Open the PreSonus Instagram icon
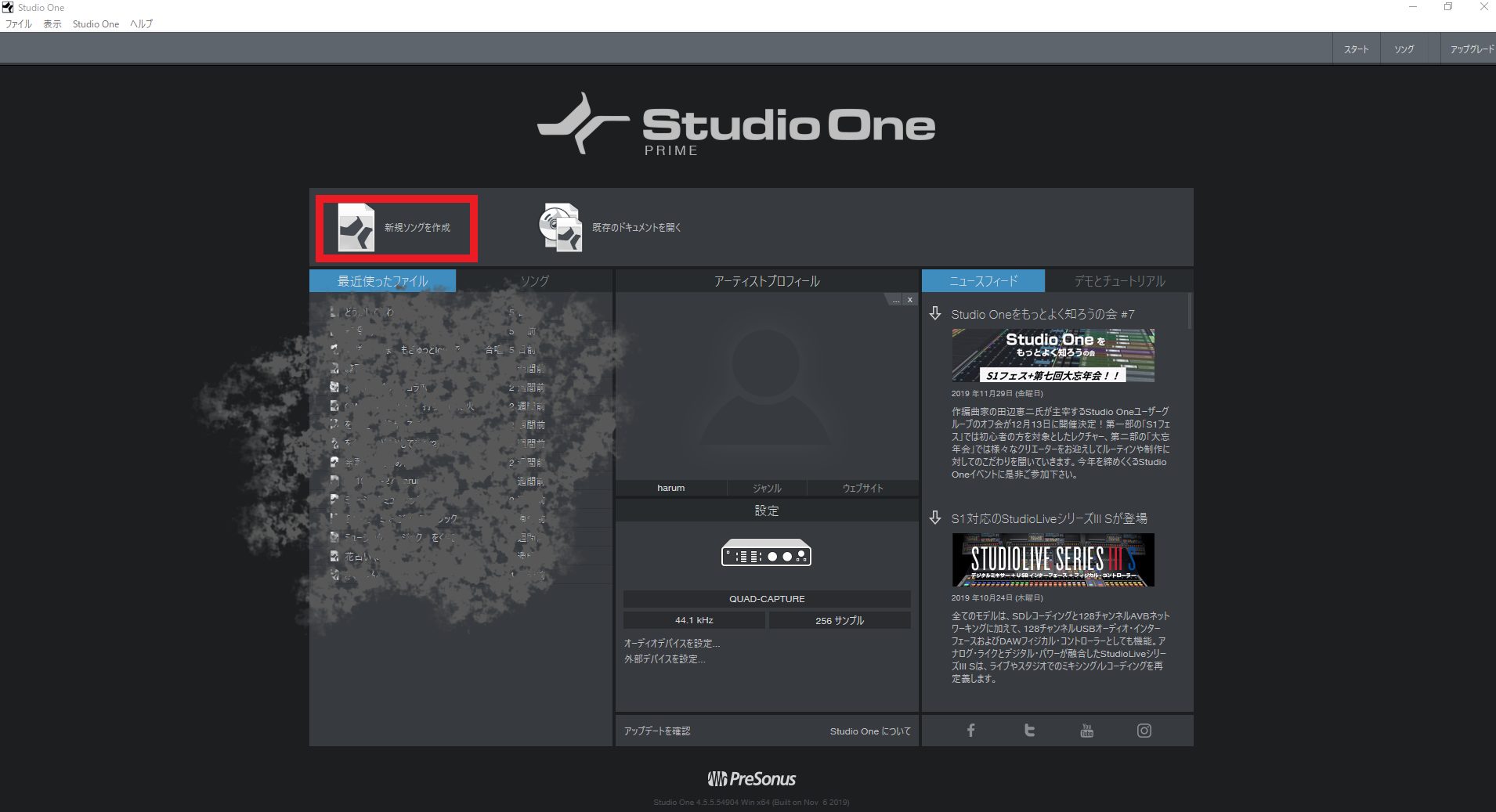Image resolution: width=1496 pixels, height=812 pixels. pyautogui.click(x=1144, y=731)
